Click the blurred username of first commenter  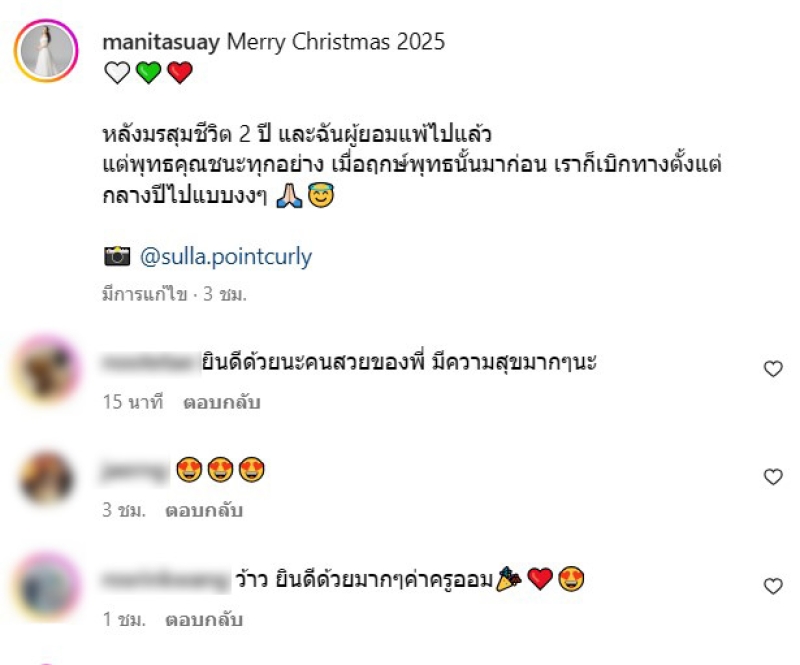pyautogui.click(x=151, y=363)
